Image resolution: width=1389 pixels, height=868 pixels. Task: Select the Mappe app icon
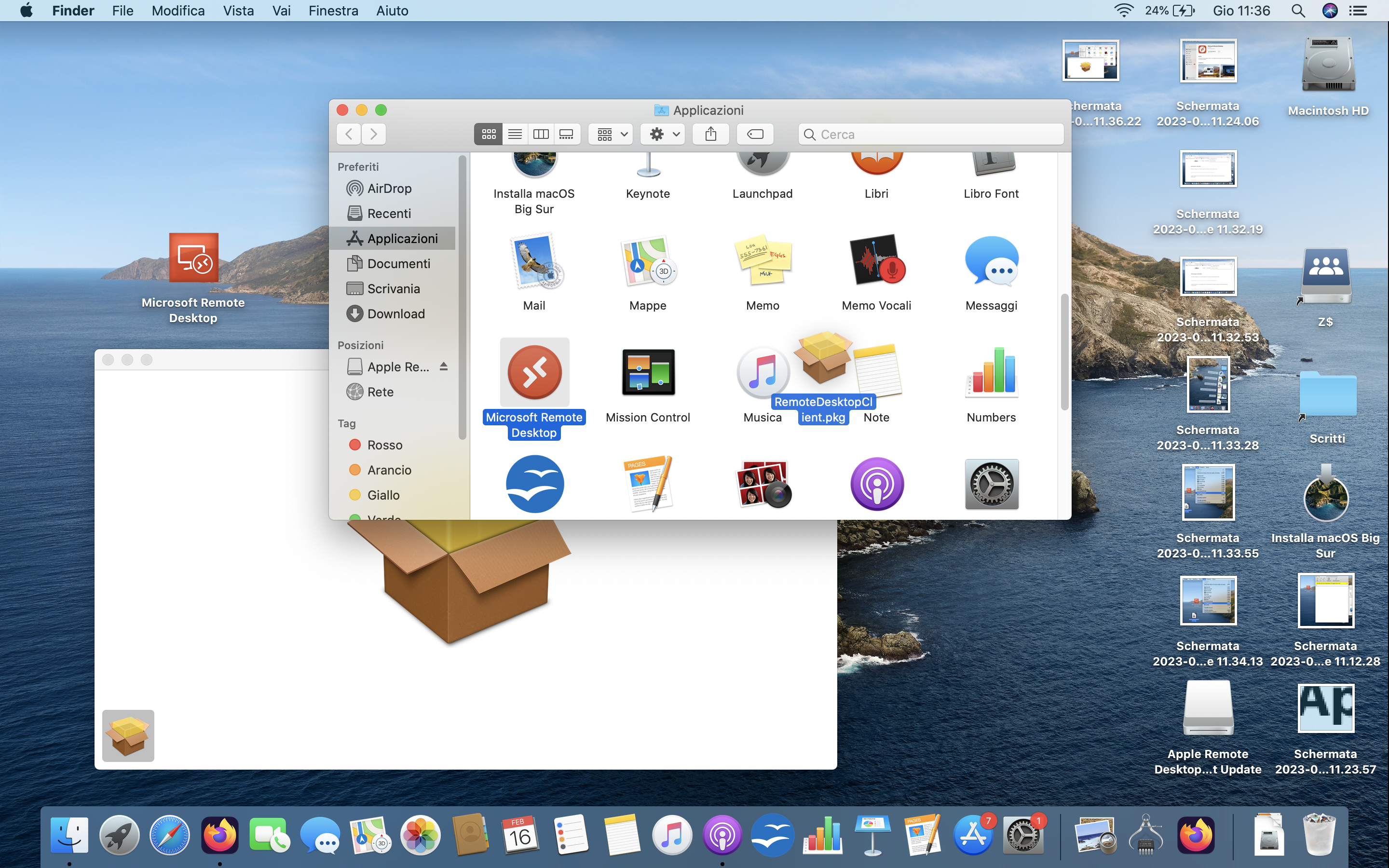[x=647, y=260]
